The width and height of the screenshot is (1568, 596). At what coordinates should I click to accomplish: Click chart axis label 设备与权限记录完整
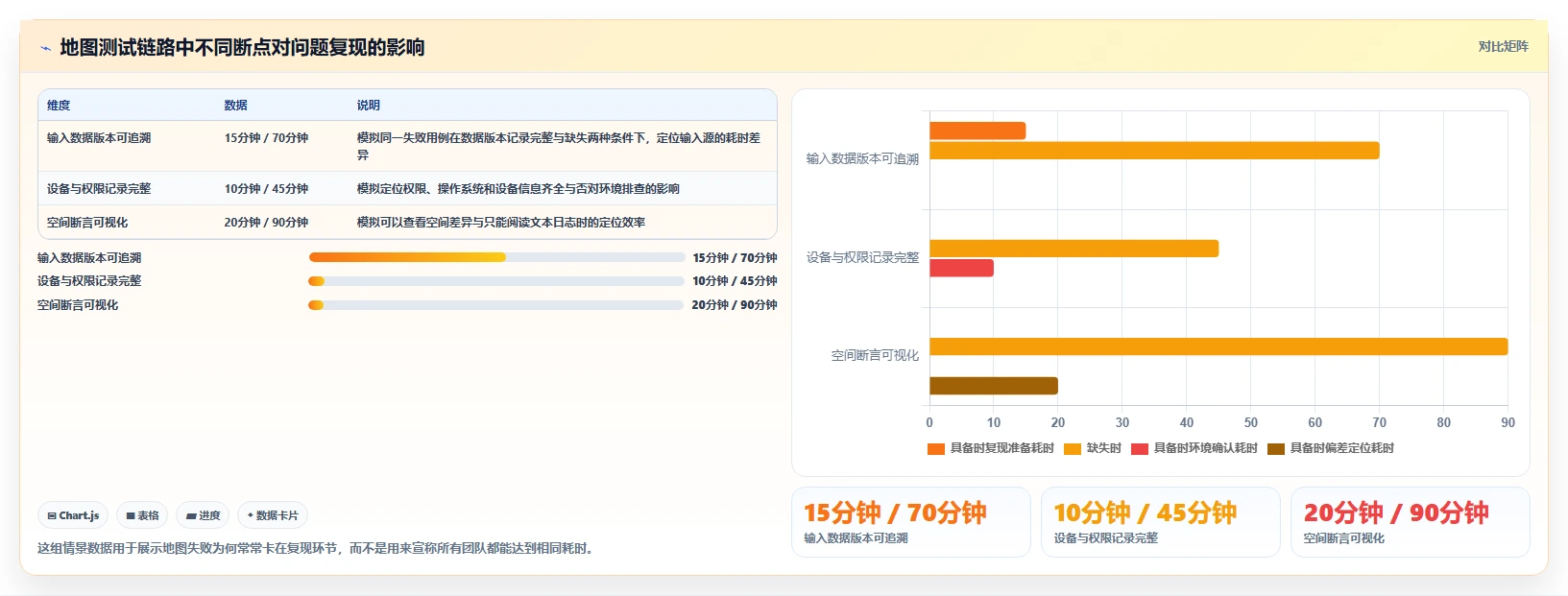(x=862, y=257)
